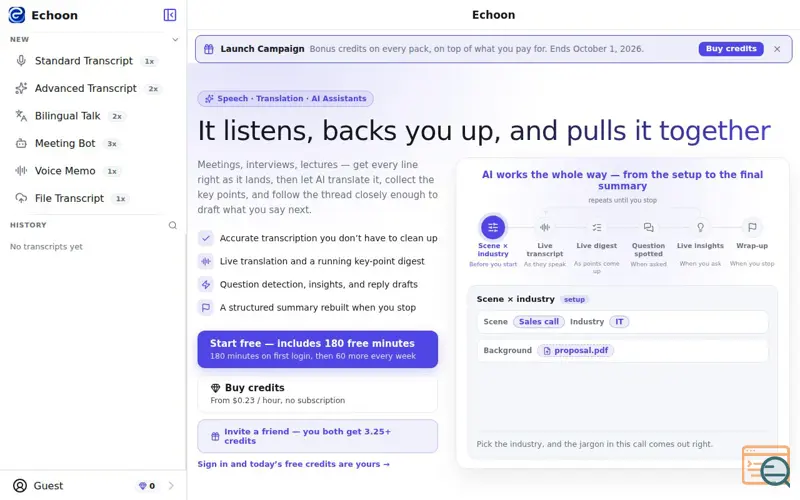Click the No transcripts yet text

[x=46, y=247]
